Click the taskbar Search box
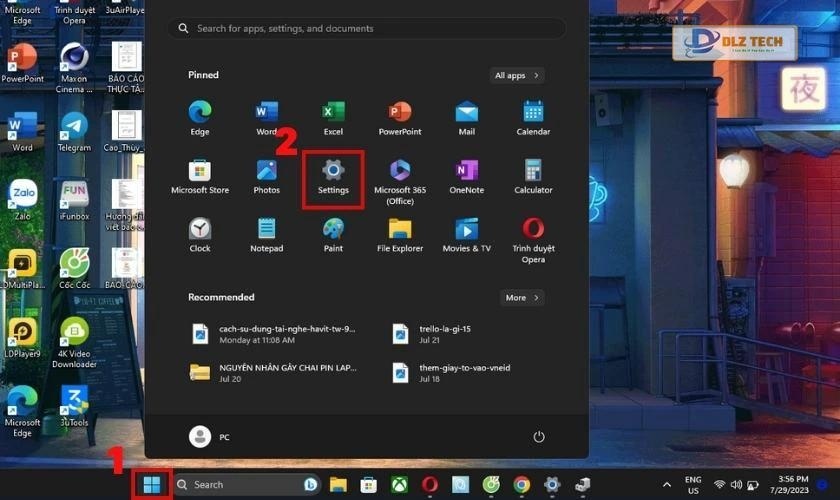Image resolution: width=840 pixels, height=500 pixels. click(248, 485)
